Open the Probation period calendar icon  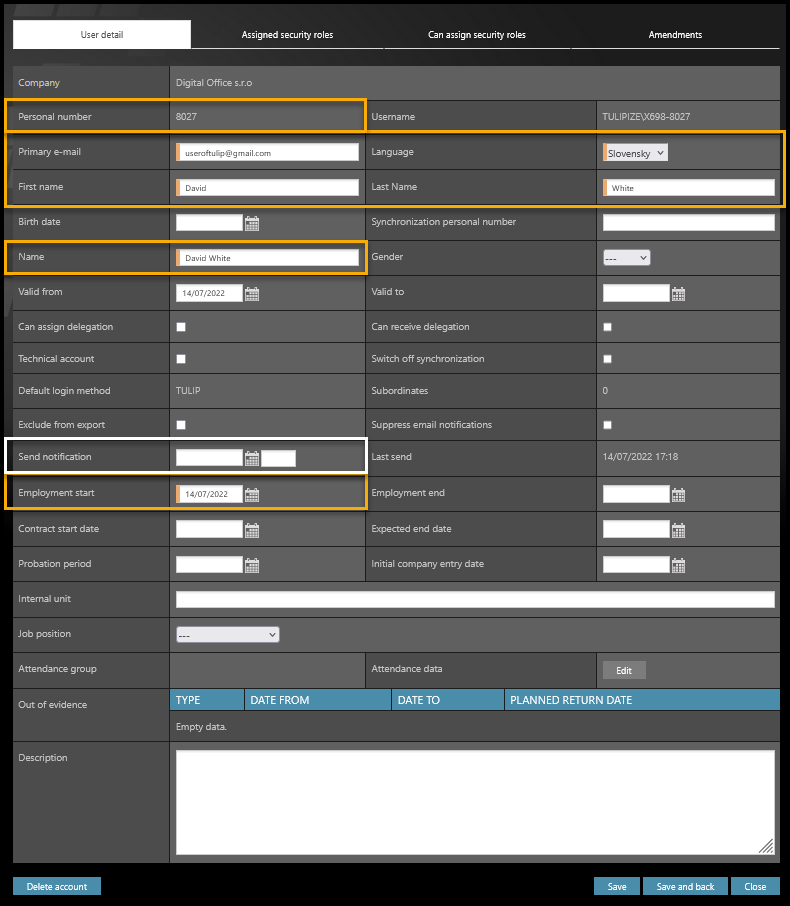tap(252, 565)
